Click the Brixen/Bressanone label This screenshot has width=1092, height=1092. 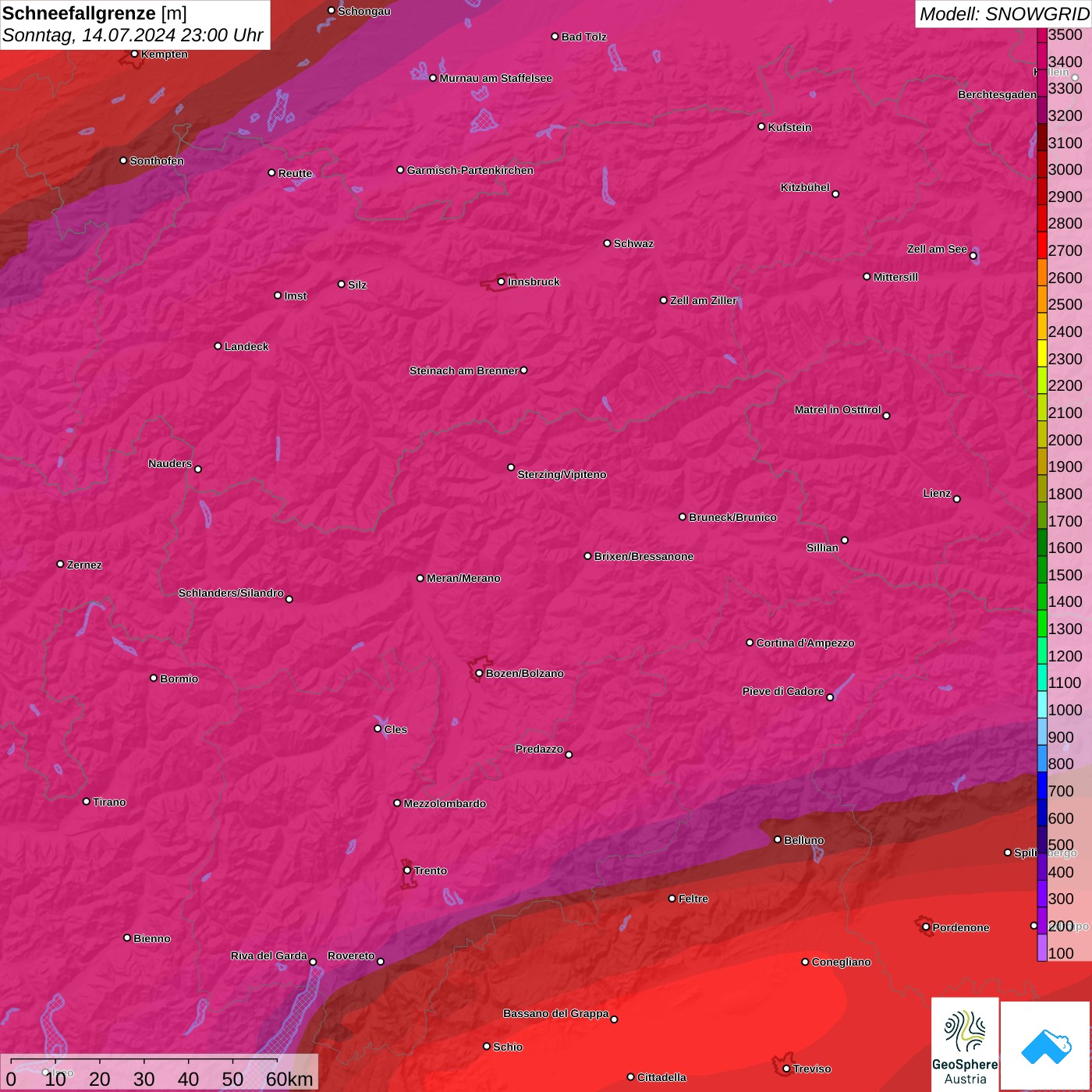click(643, 556)
